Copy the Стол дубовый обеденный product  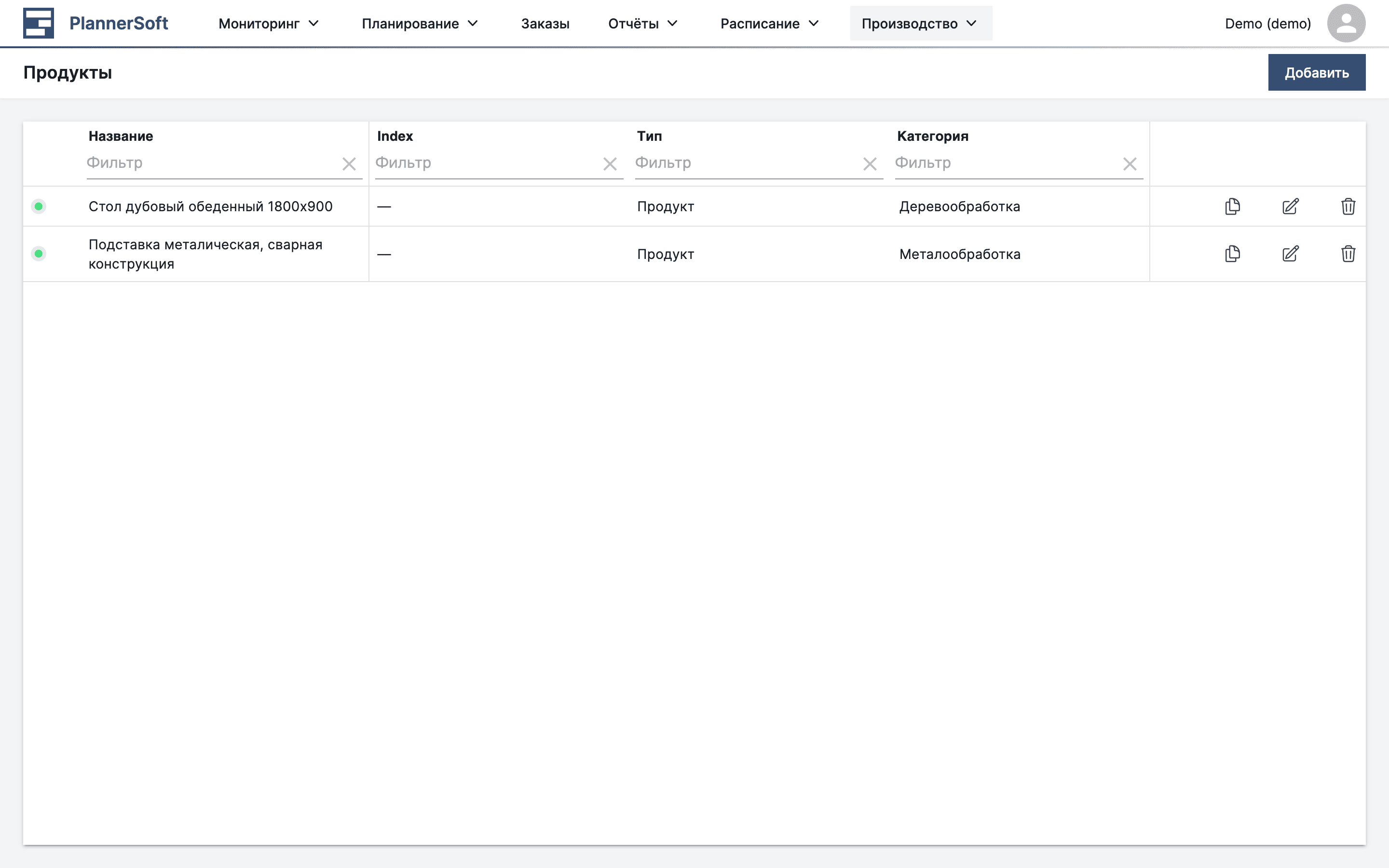click(1232, 207)
